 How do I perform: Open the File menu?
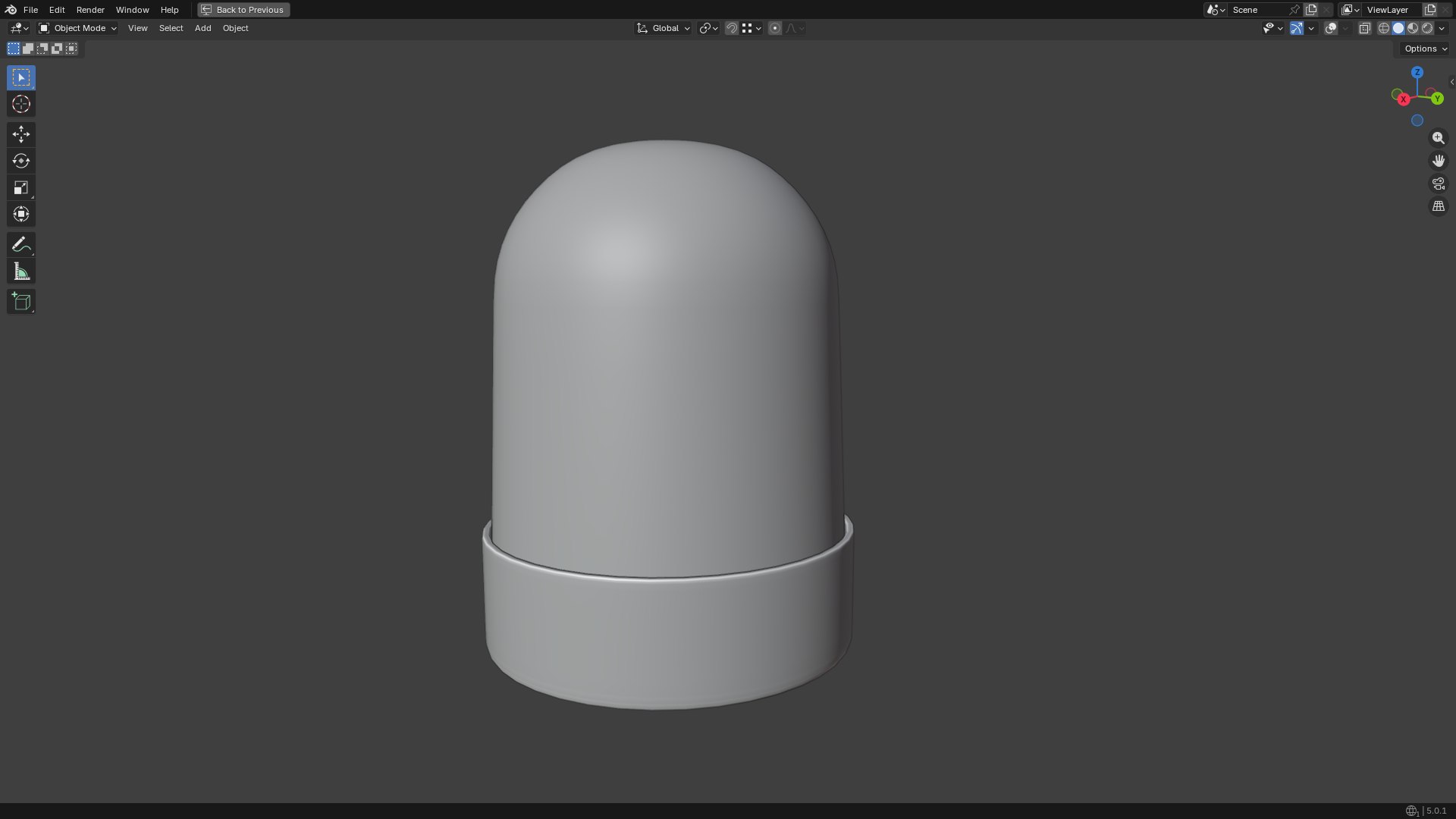[30, 10]
